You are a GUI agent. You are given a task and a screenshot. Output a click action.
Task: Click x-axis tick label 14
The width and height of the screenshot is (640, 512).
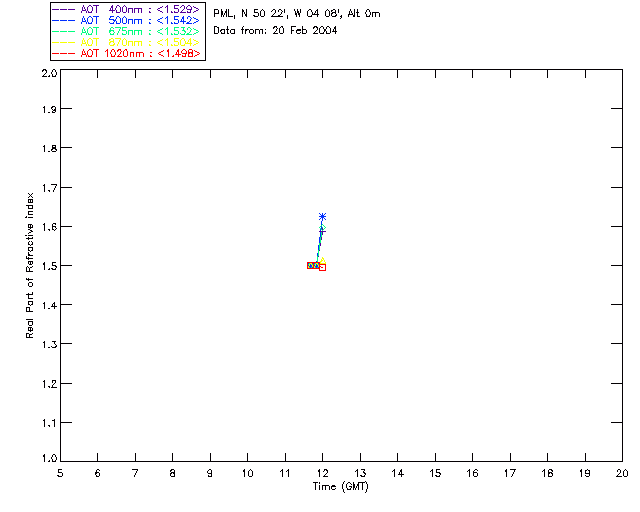point(398,473)
